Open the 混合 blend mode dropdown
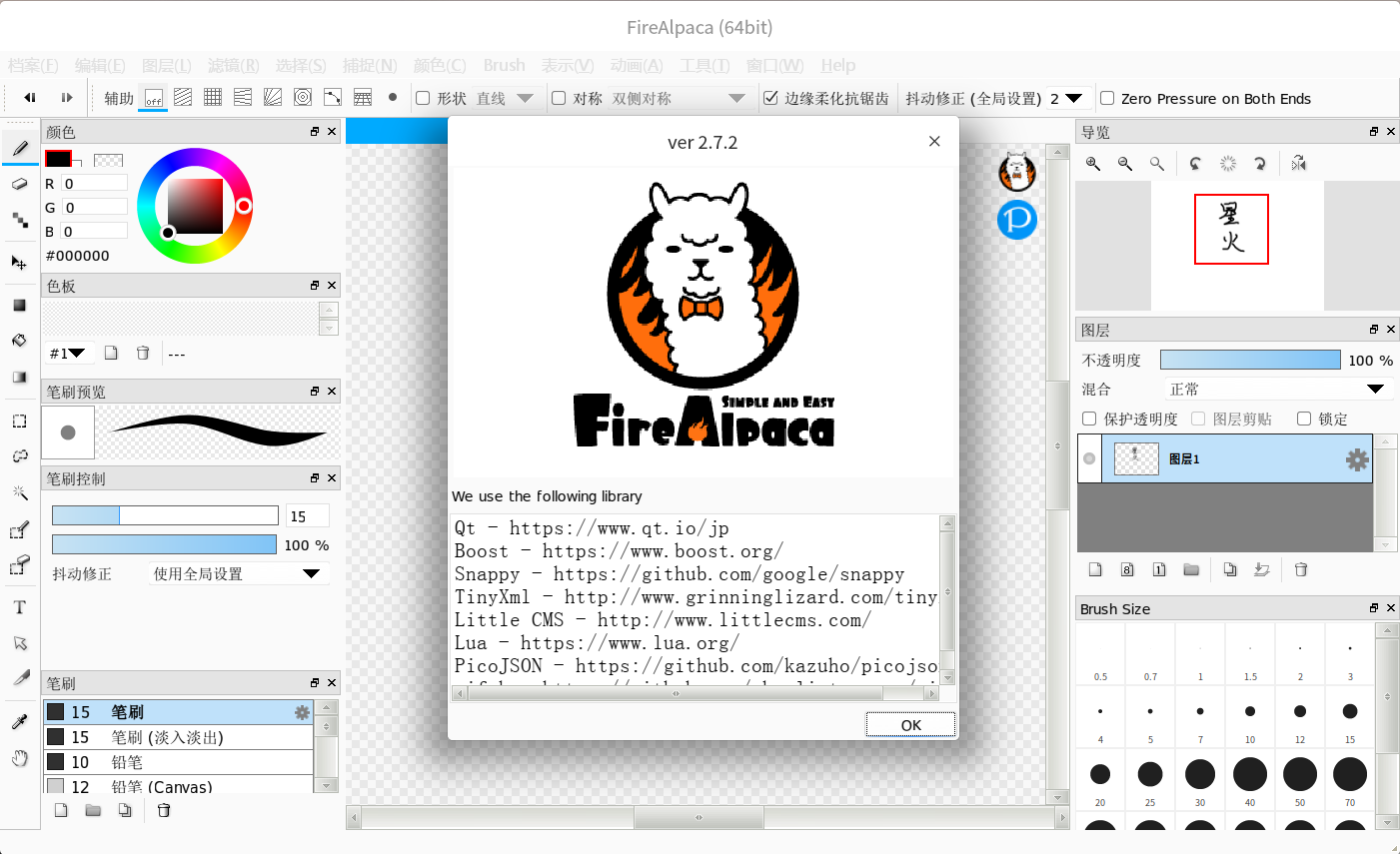 click(1277, 389)
